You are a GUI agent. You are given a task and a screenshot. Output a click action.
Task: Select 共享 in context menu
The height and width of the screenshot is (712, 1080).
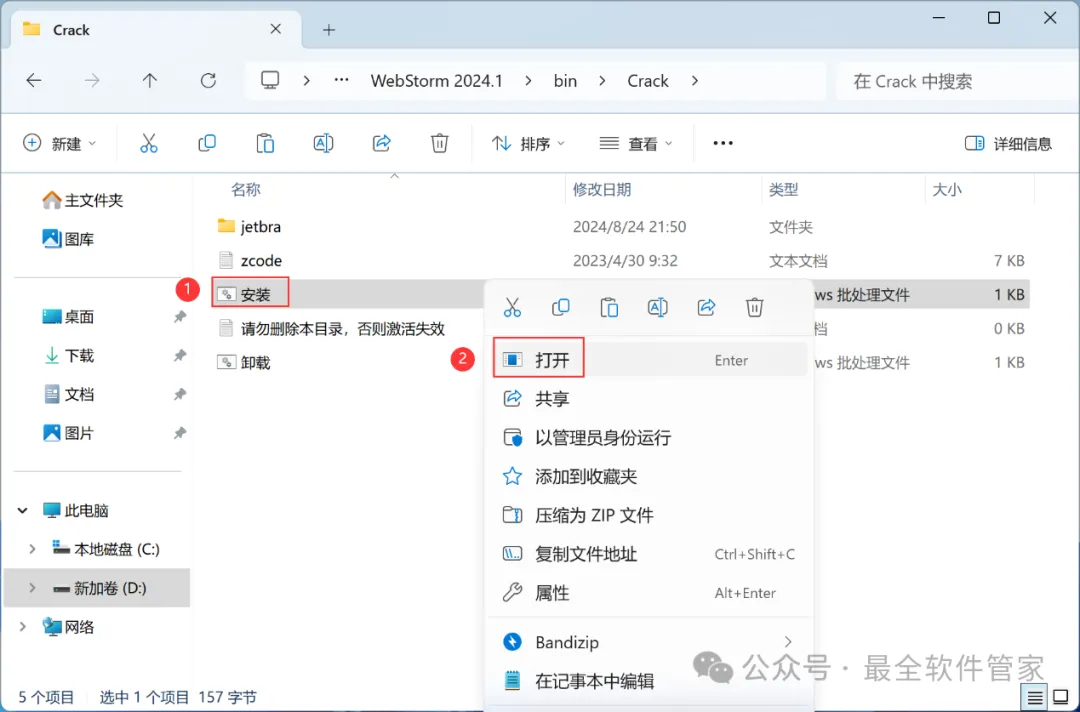650,399
